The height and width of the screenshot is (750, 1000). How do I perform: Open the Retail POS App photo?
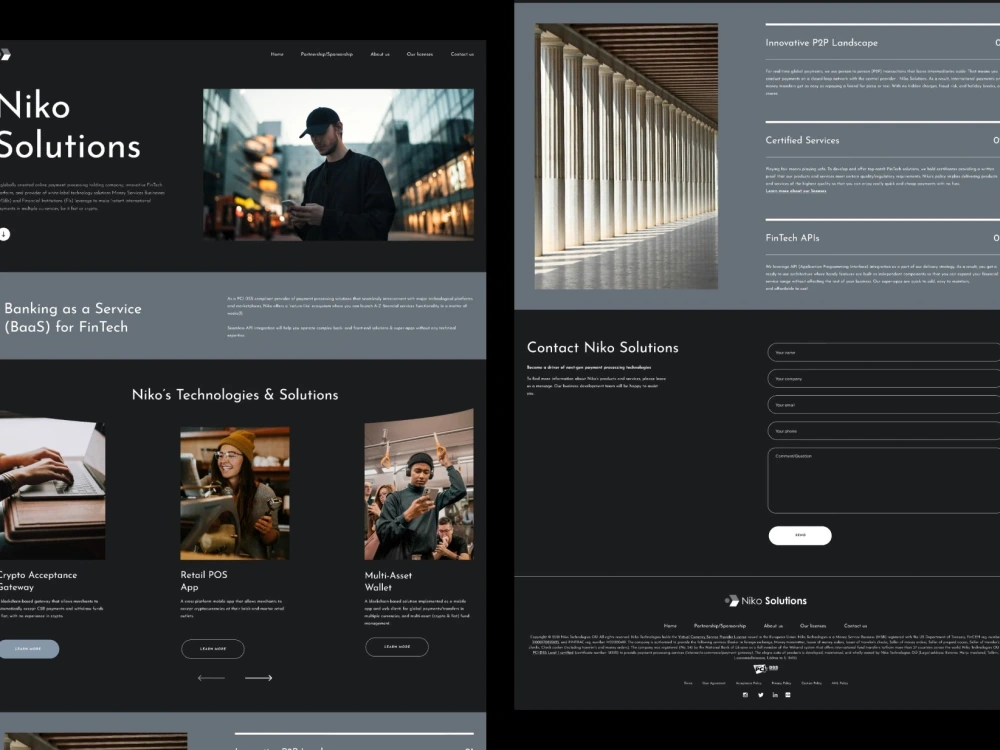pyautogui.click(x=235, y=494)
